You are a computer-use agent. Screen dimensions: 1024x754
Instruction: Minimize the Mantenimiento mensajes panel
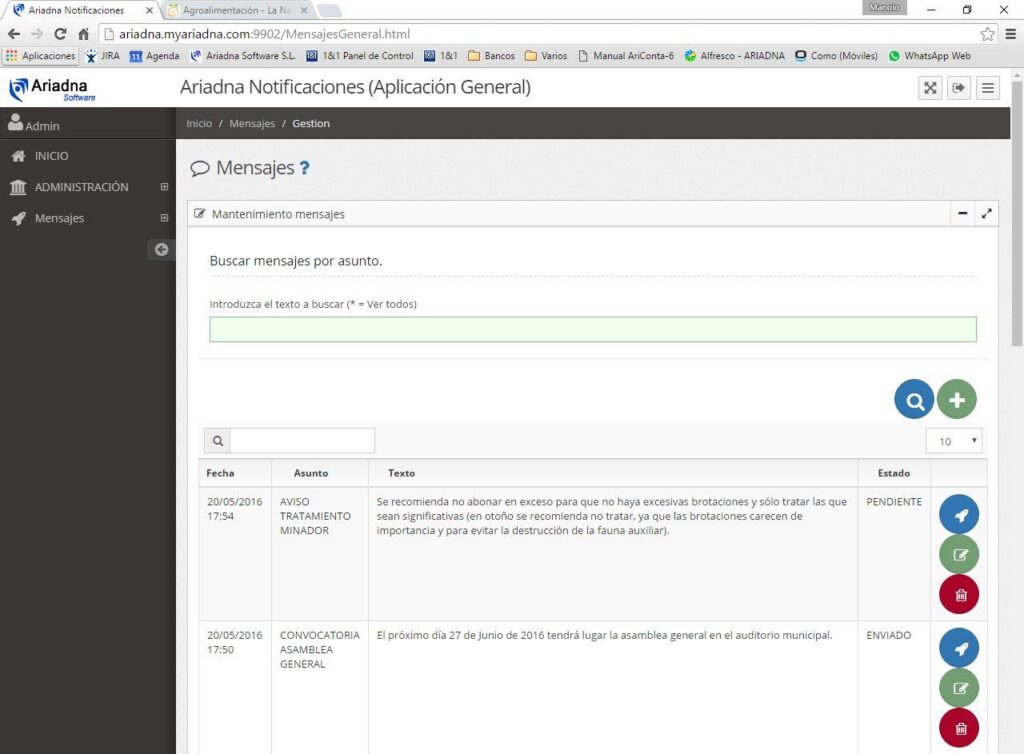point(962,213)
